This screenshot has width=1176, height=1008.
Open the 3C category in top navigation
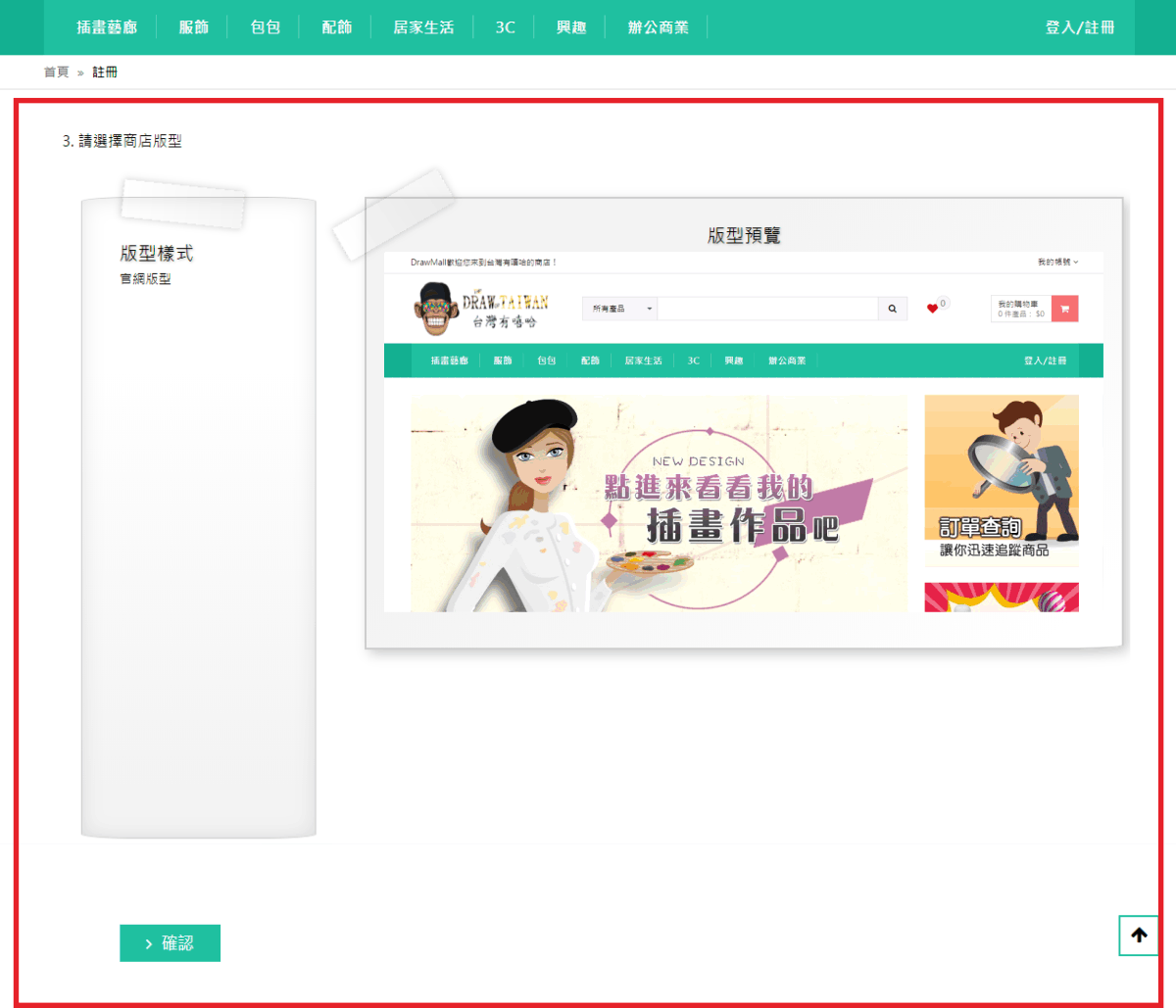tap(506, 27)
